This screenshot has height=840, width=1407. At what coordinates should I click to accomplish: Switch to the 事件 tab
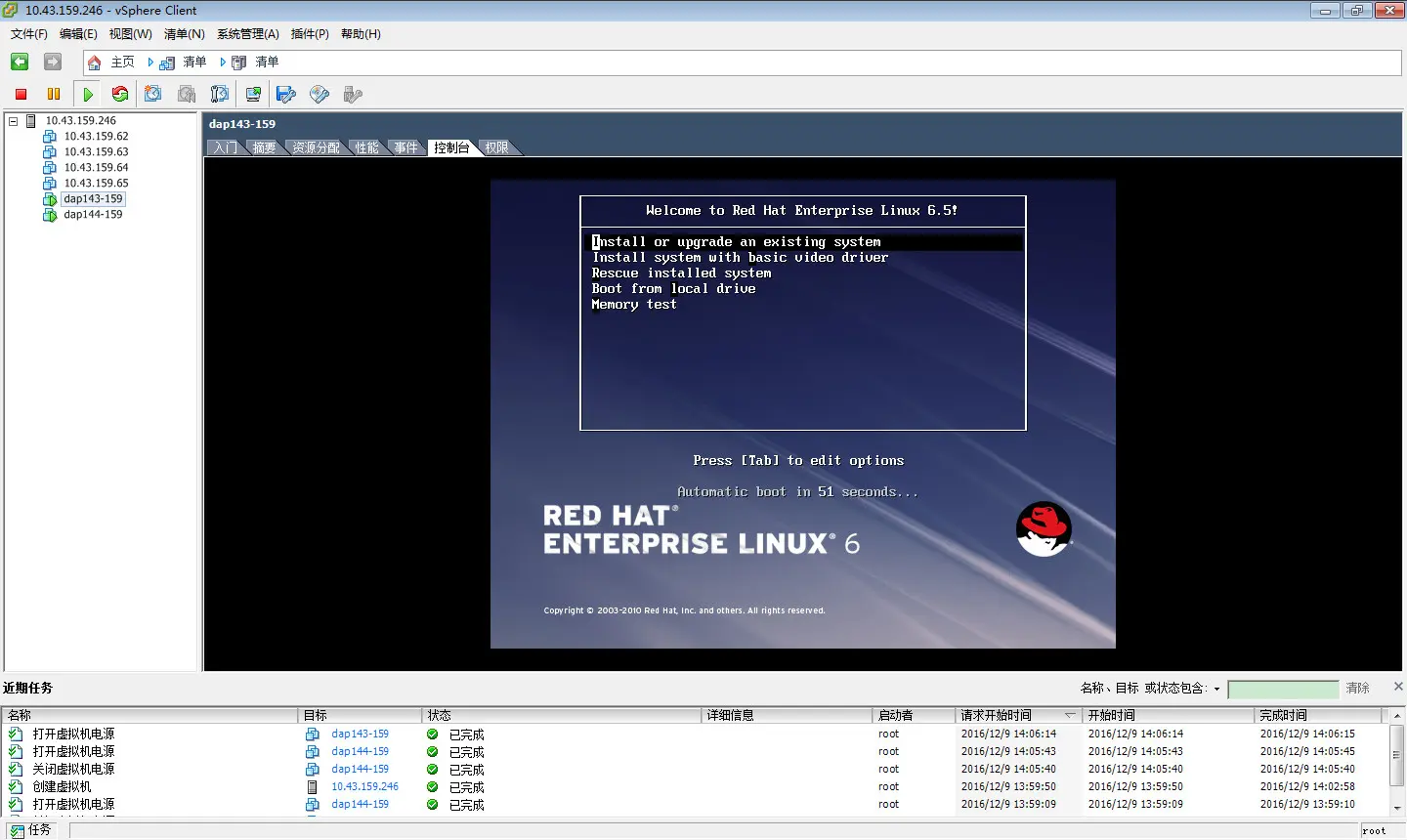pos(406,147)
